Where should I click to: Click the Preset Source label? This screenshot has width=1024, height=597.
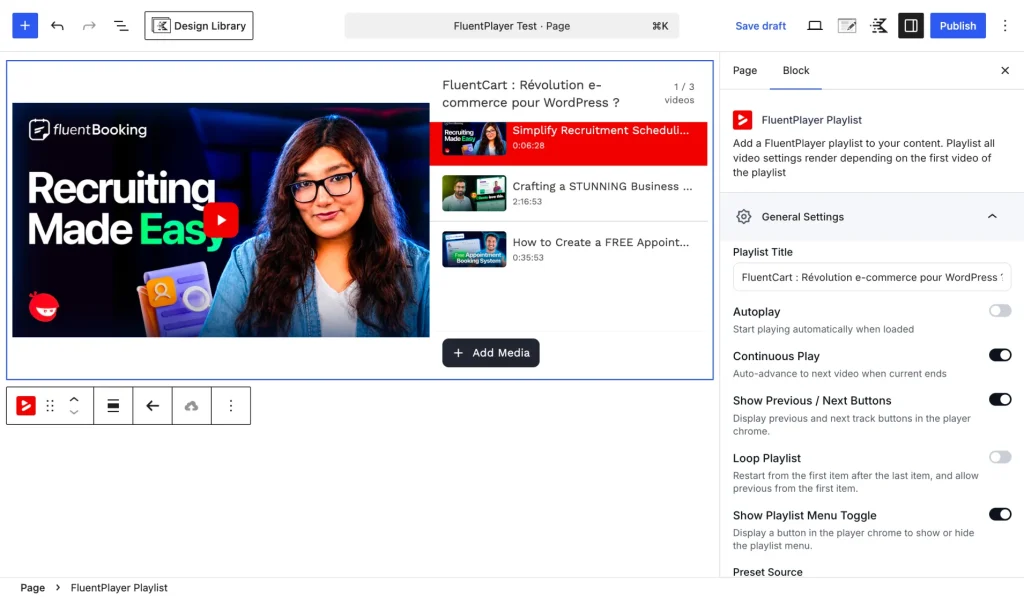click(x=767, y=572)
